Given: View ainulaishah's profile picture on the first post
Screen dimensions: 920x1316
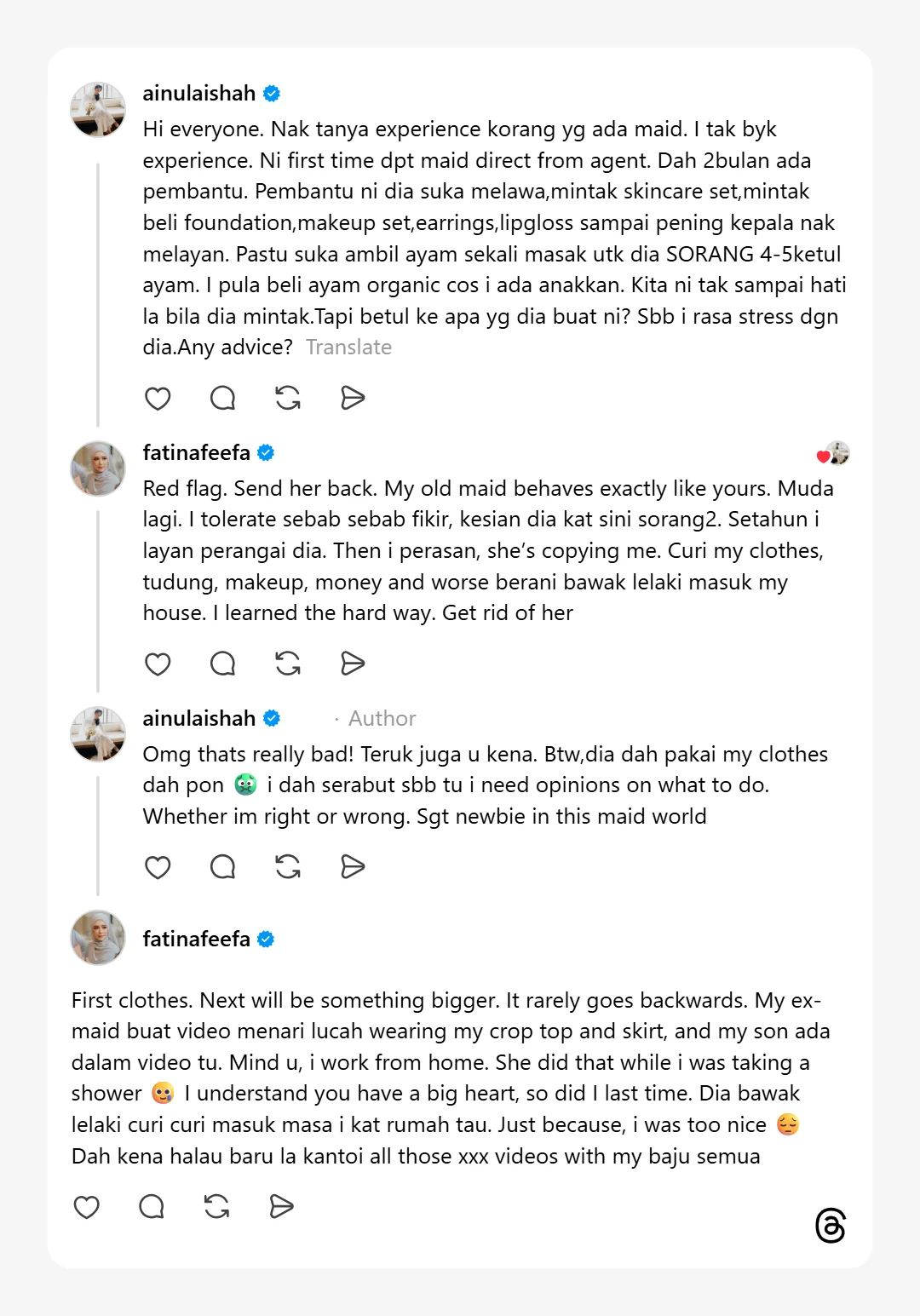Looking at the screenshot, I should click(x=98, y=110).
